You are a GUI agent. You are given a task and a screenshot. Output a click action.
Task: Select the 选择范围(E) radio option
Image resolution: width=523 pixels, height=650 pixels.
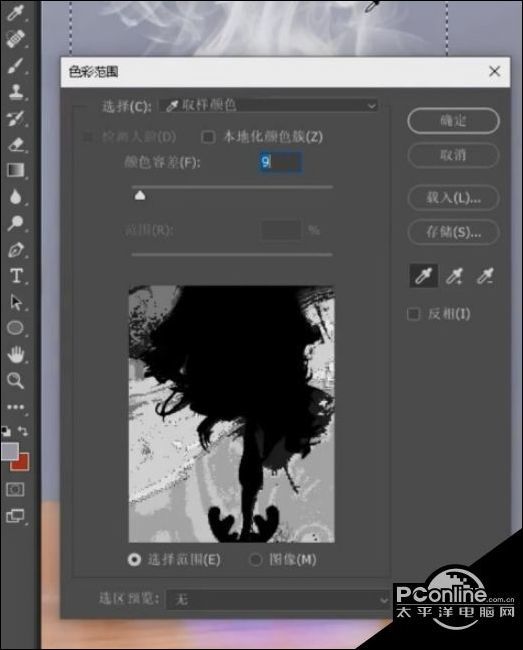click(134, 560)
